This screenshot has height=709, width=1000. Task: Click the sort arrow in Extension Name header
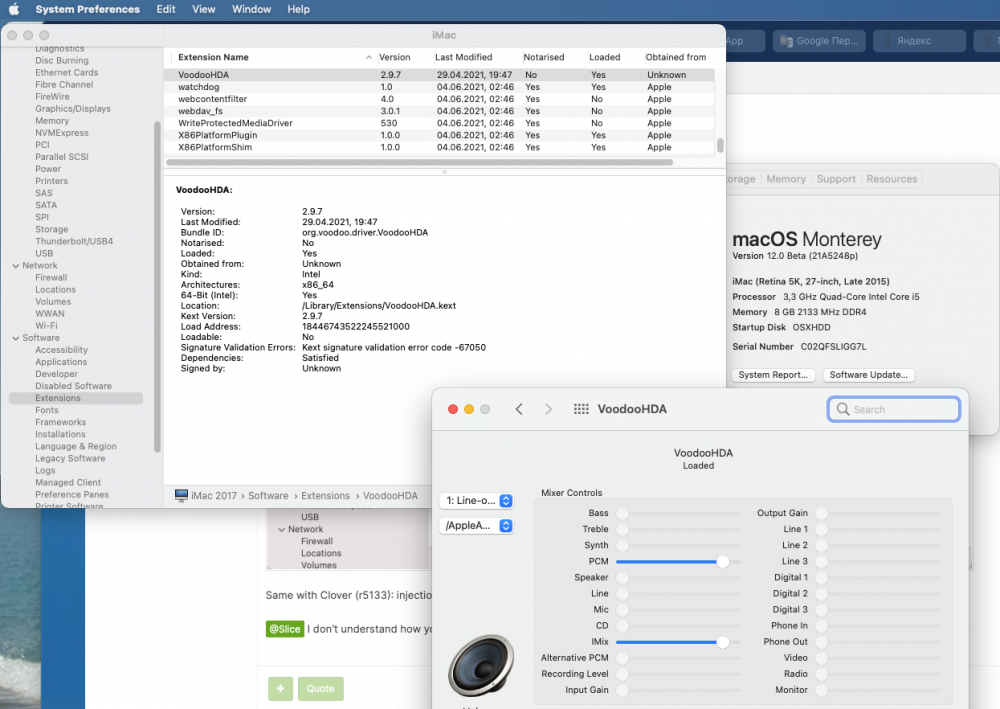369,57
